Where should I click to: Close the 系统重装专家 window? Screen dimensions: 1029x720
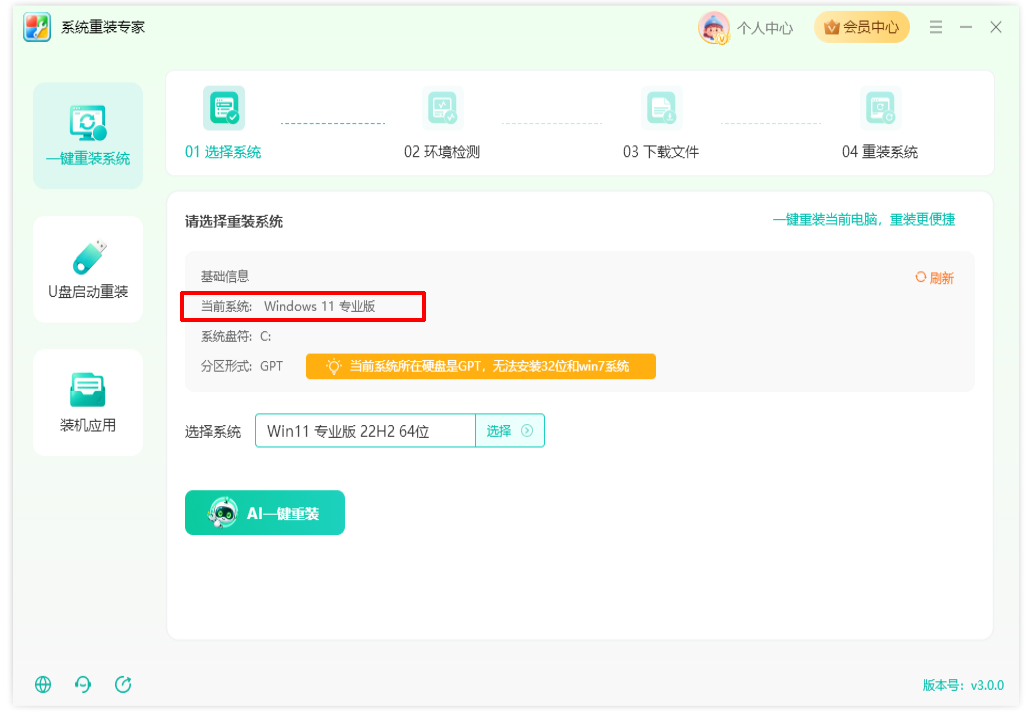996,27
